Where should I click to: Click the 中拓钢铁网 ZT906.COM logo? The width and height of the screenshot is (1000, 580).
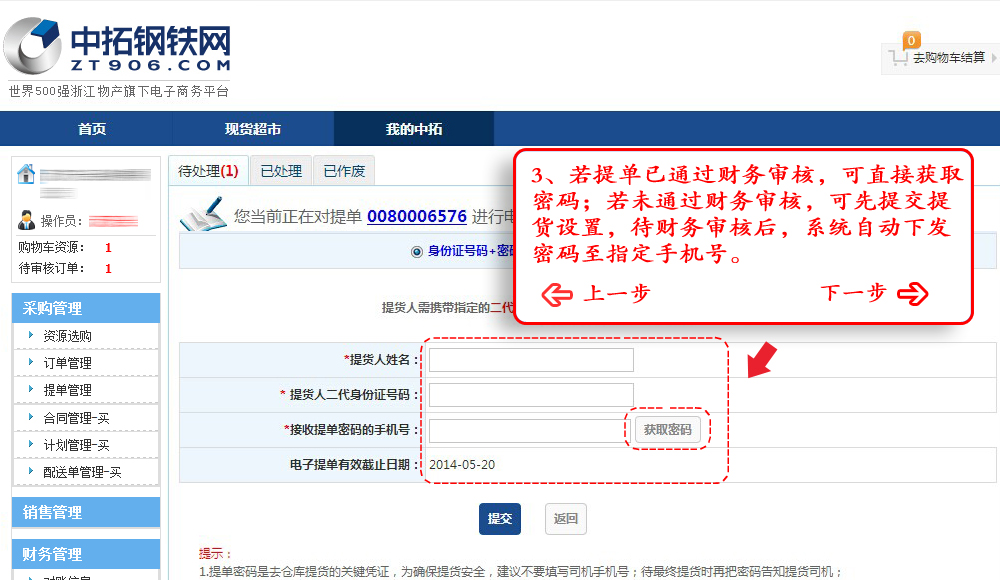click(118, 48)
